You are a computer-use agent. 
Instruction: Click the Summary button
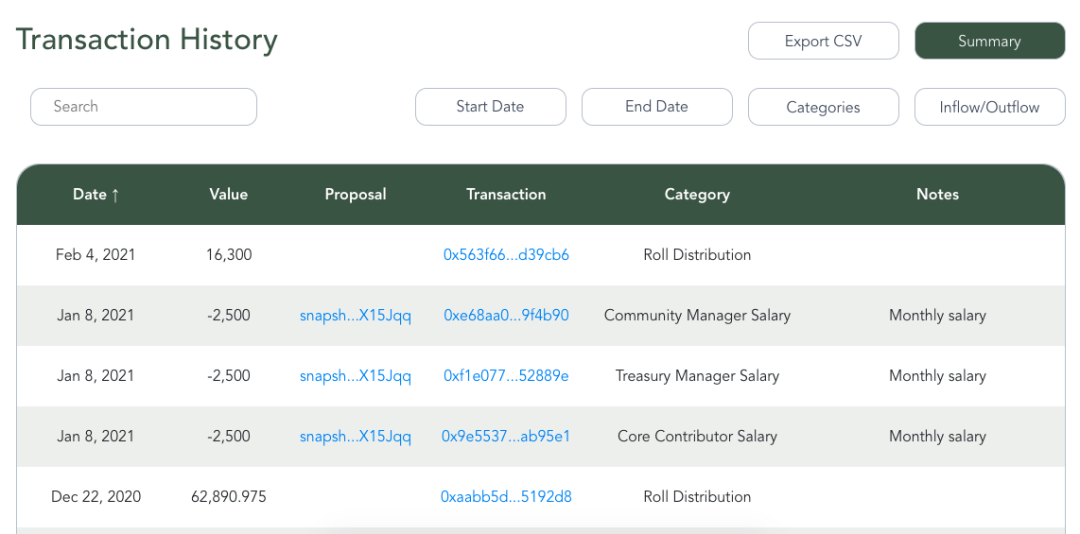(990, 41)
